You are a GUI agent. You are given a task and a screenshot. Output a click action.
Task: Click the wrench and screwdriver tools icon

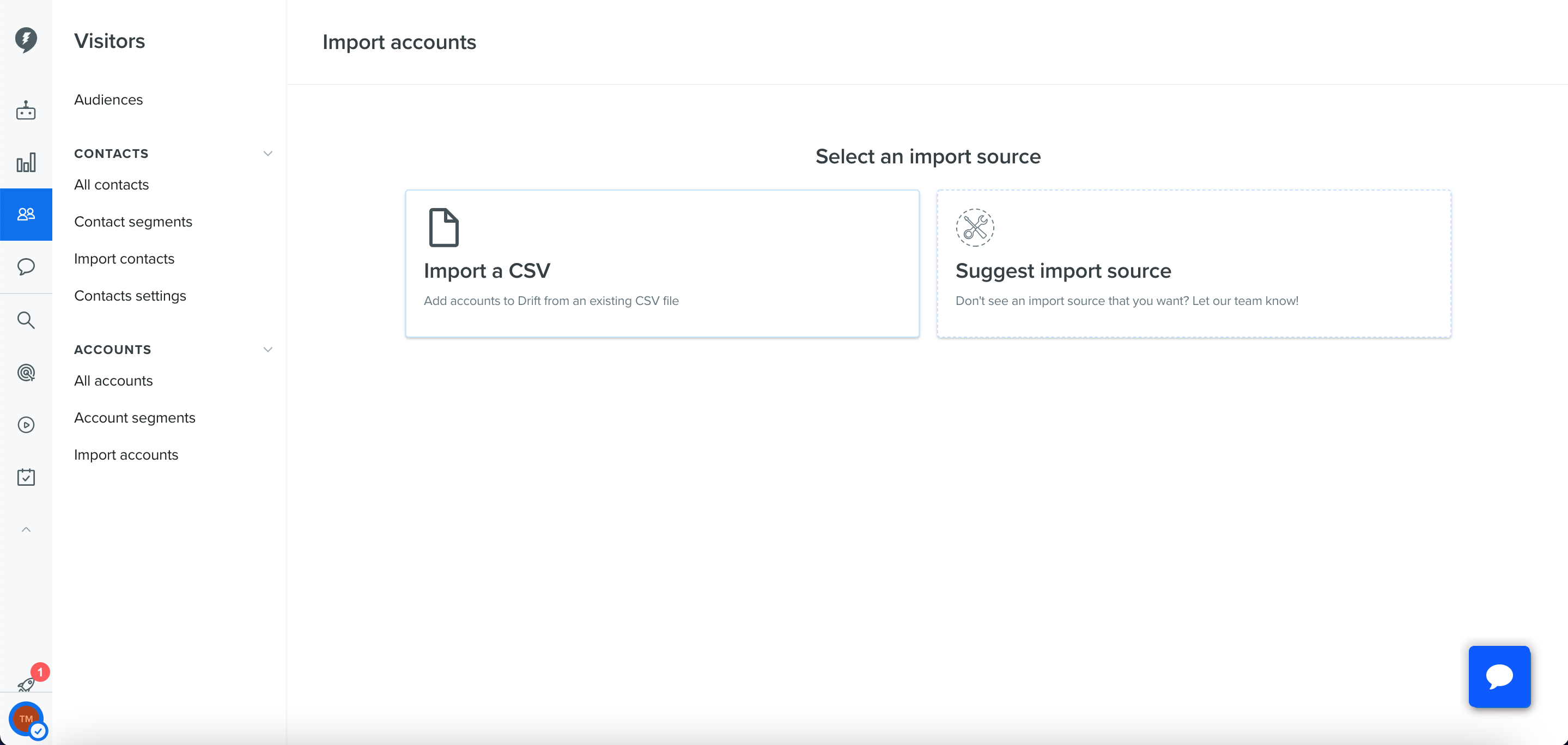click(975, 228)
